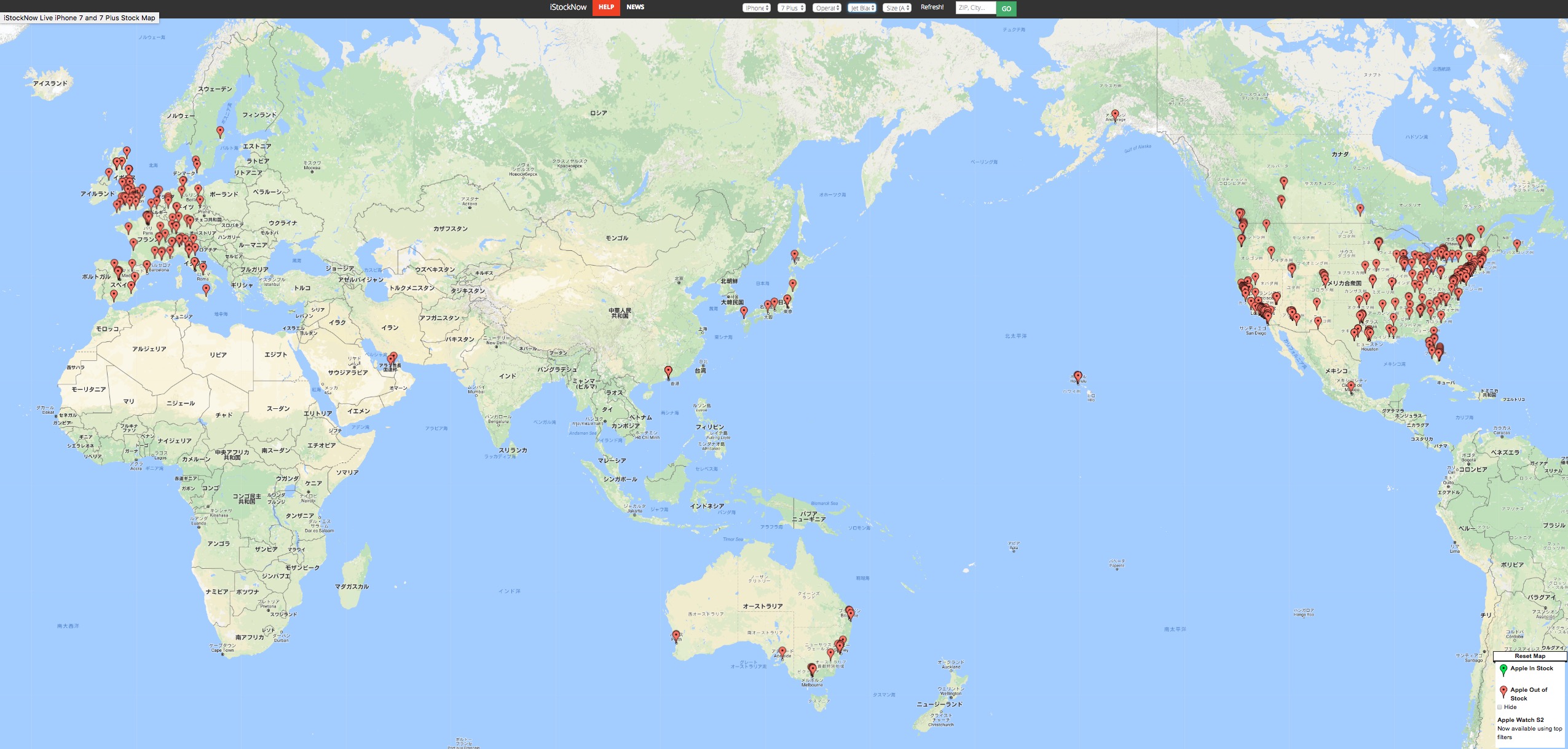Screen dimensions: 1568x749
Task: Click the Refresh! link
Action: [x=932, y=7]
